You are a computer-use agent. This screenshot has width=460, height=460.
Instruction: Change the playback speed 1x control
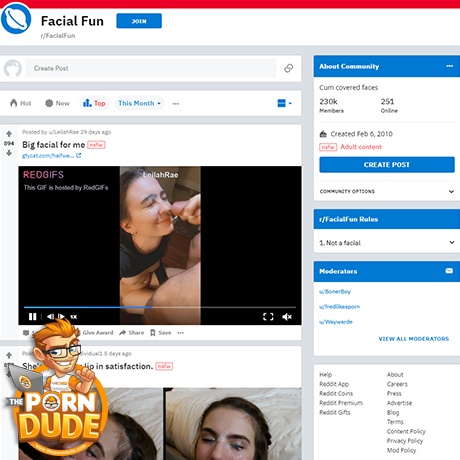coord(74,317)
